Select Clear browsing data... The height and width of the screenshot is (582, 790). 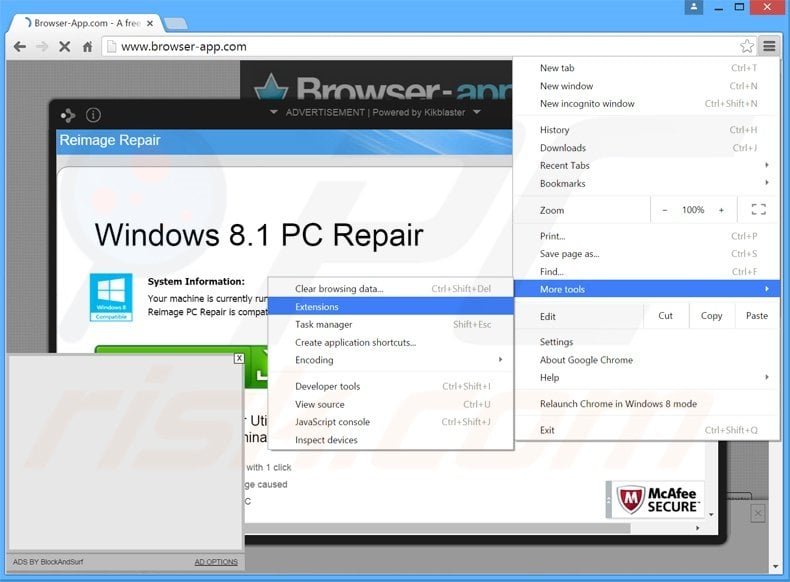point(391,289)
